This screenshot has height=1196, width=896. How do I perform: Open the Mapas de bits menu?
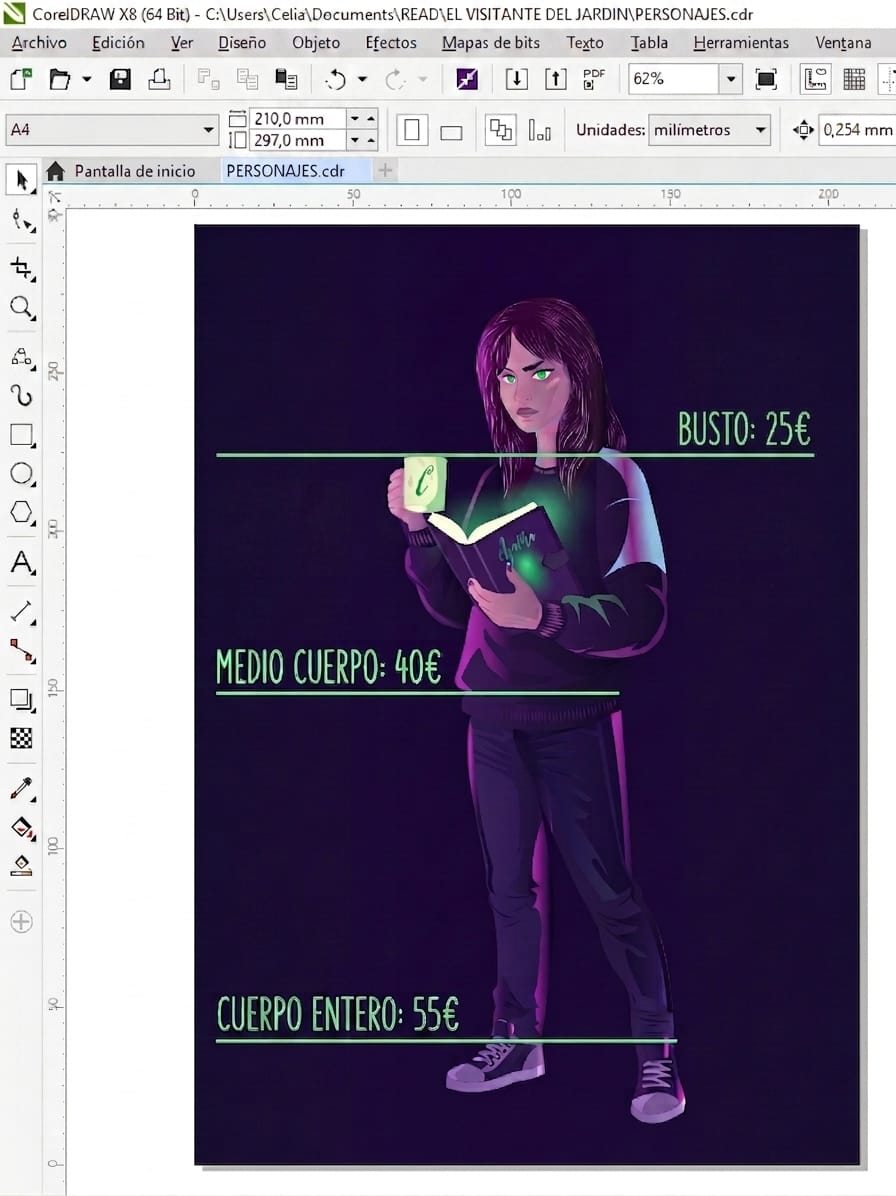pyautogui.click(x=490, y=43)
